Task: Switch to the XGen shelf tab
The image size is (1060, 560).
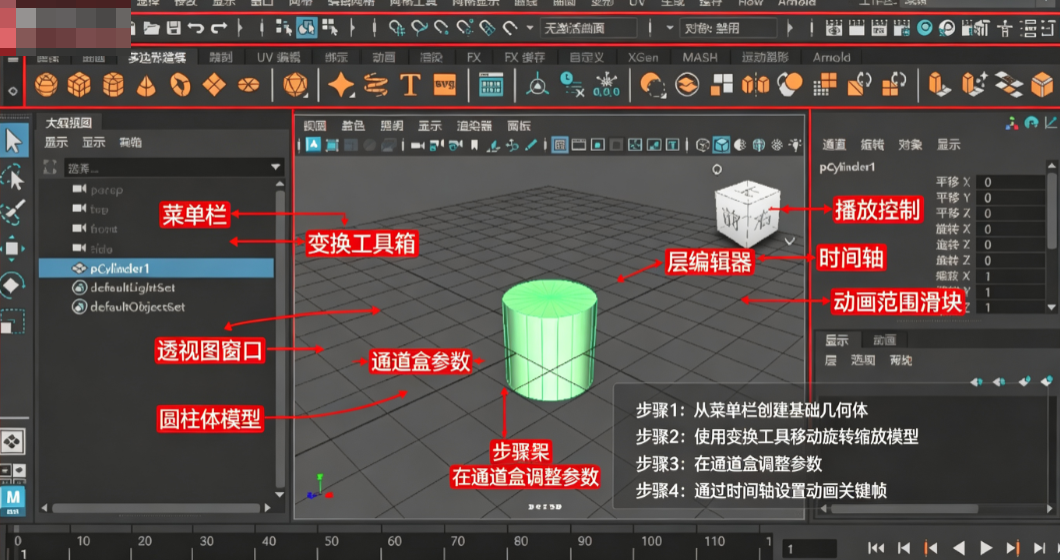Action: [x=643, y=57]
